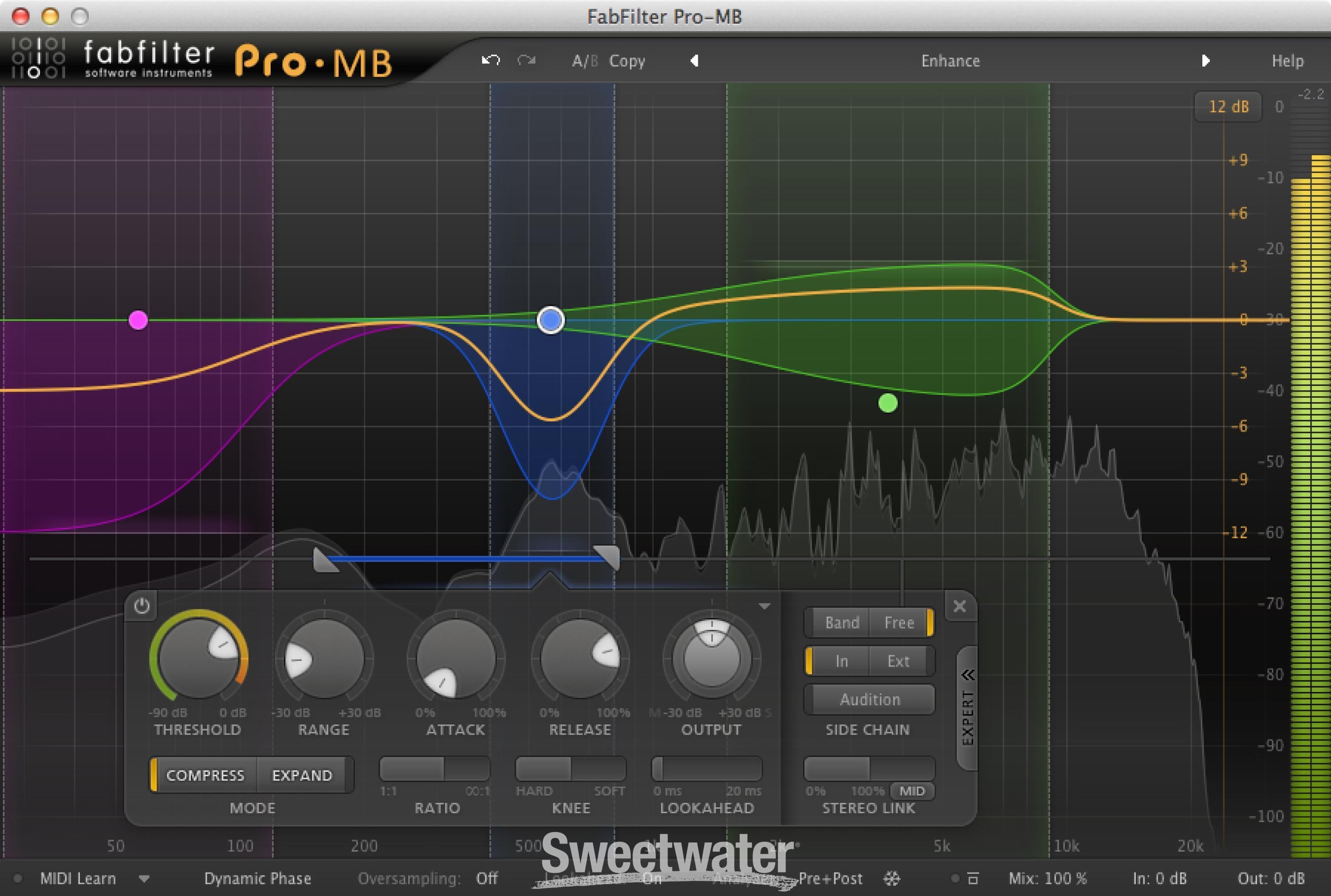
Task: Click the right crossover handle on the blue range bar
Action: [x=607, y=558]
